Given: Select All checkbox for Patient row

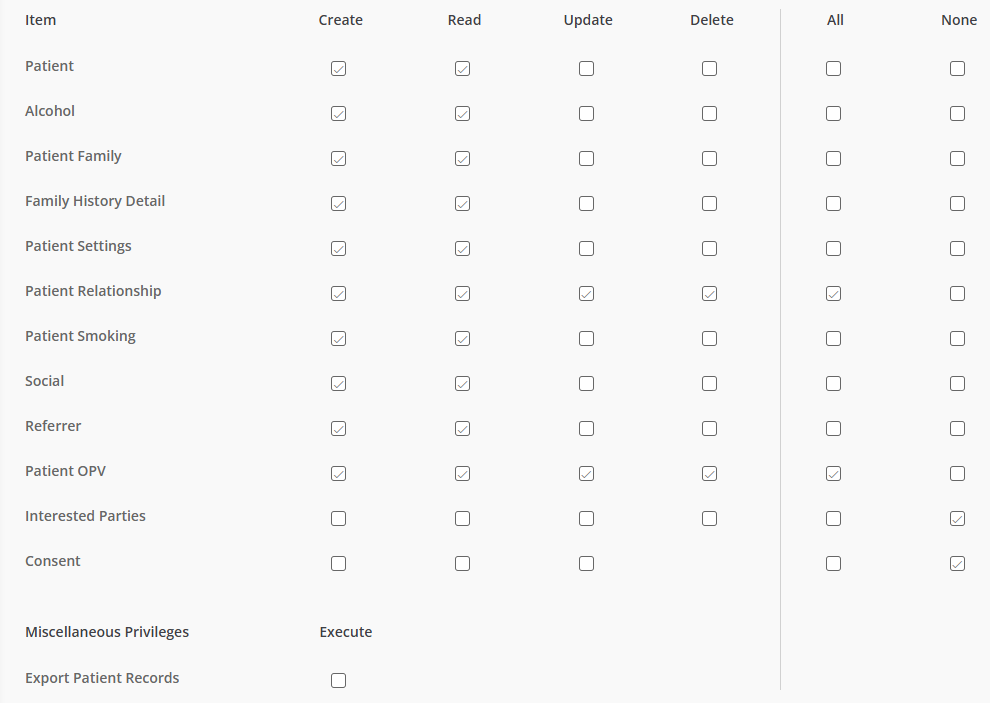Looking at the screenshot, I should click(833, 68).
